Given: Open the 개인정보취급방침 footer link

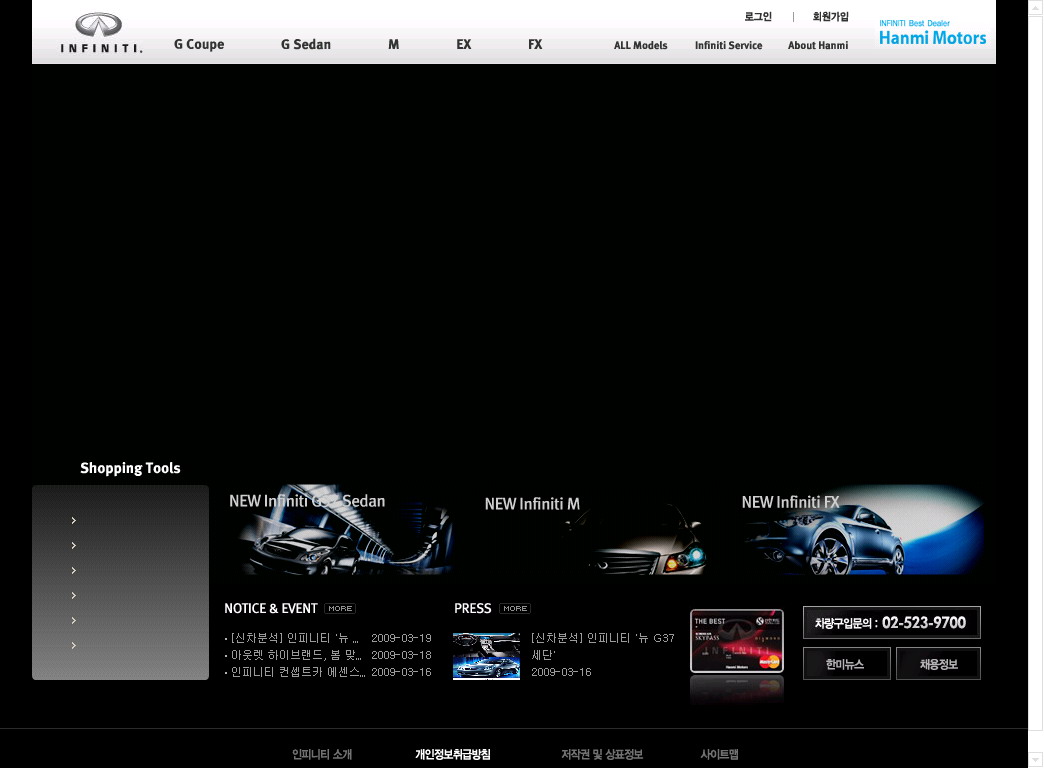Looking at the screenshot, I should [x=453, y=755].
